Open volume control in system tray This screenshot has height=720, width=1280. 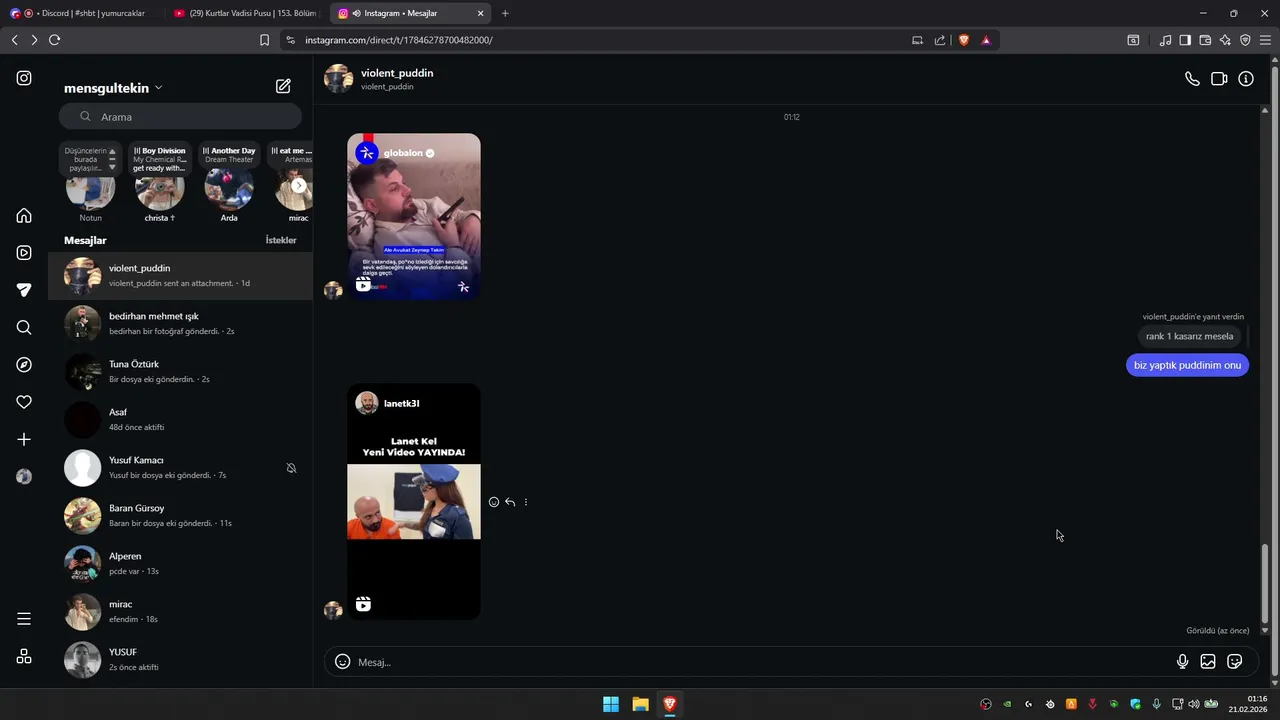click(x=1193, y=704)
